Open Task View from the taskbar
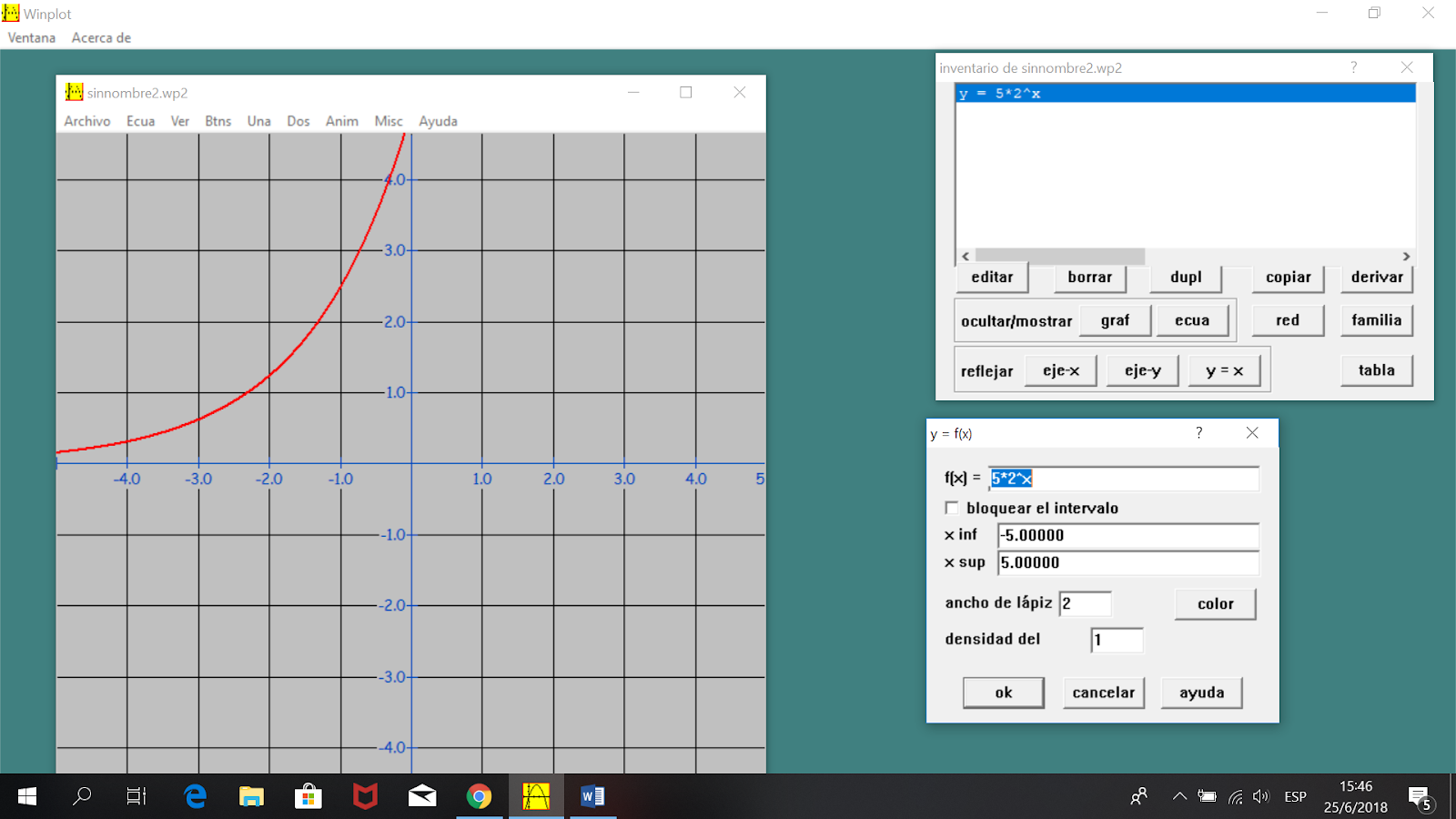 pyautogui.click(x=136, y=796)
